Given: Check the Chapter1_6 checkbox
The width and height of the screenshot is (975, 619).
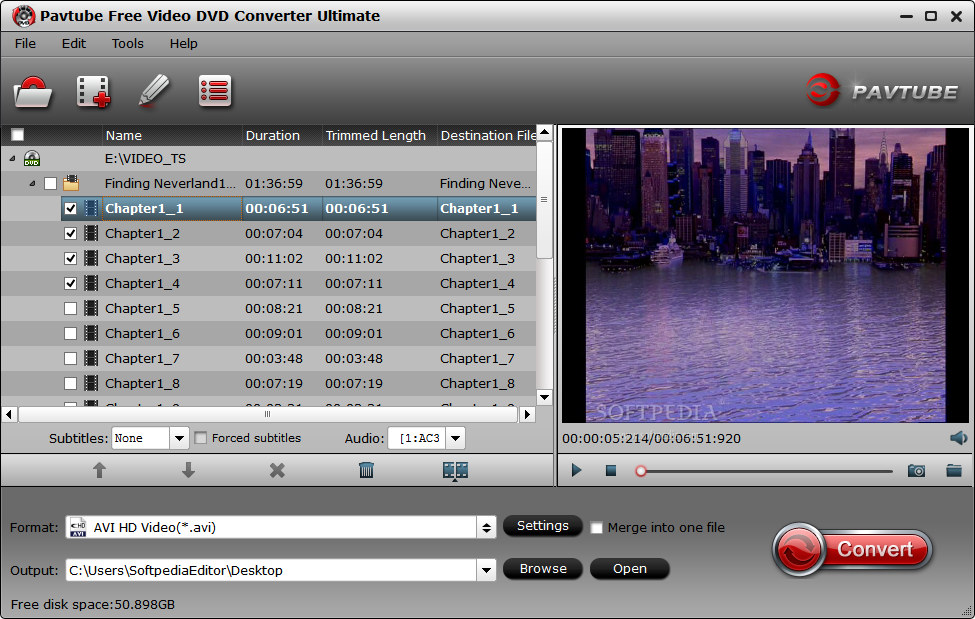Looking at the screenshot, I should (x=70, y=333).
